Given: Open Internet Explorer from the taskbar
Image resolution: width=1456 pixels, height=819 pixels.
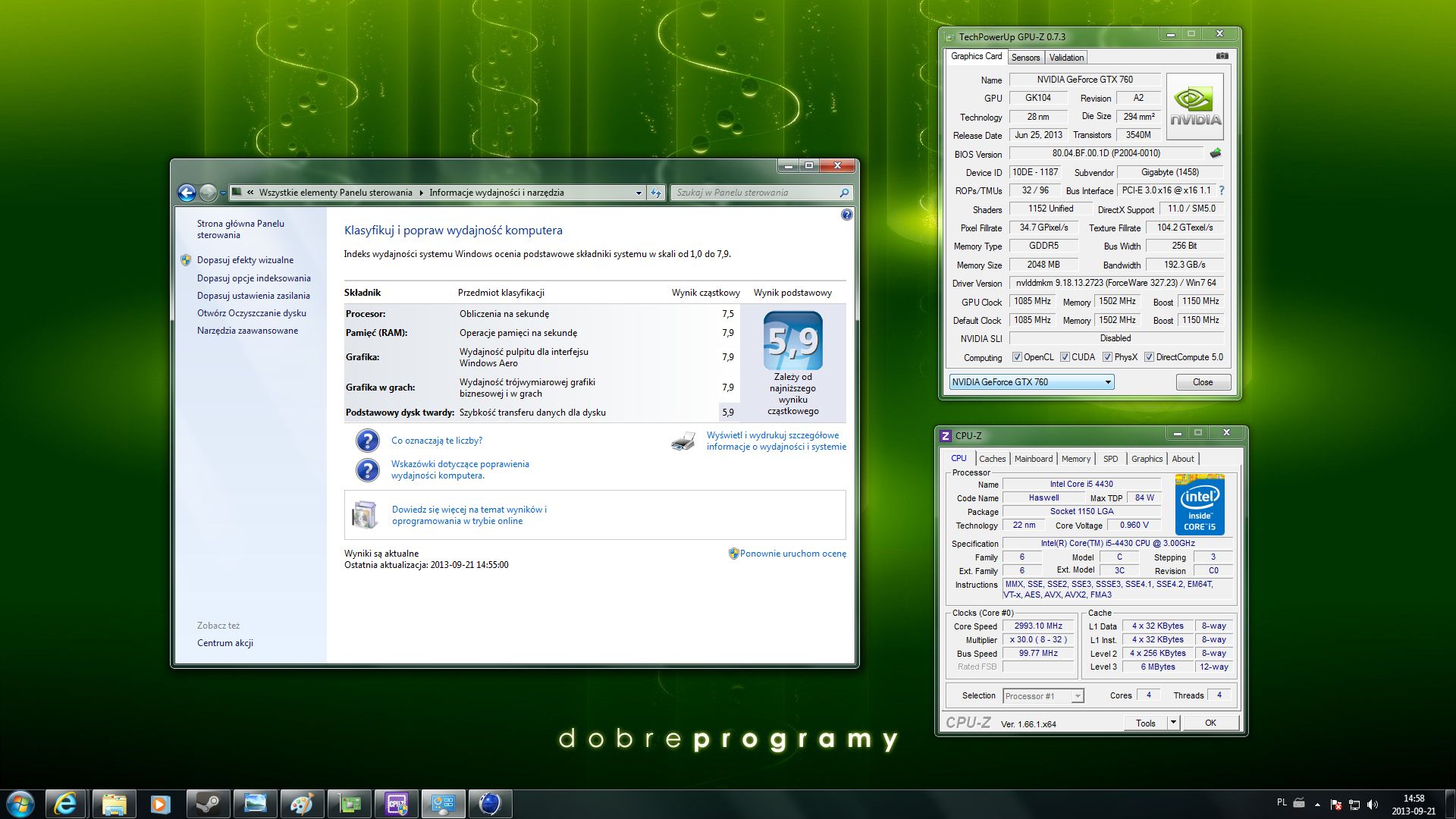Looking at the screenshot, I should pos(65,804).
